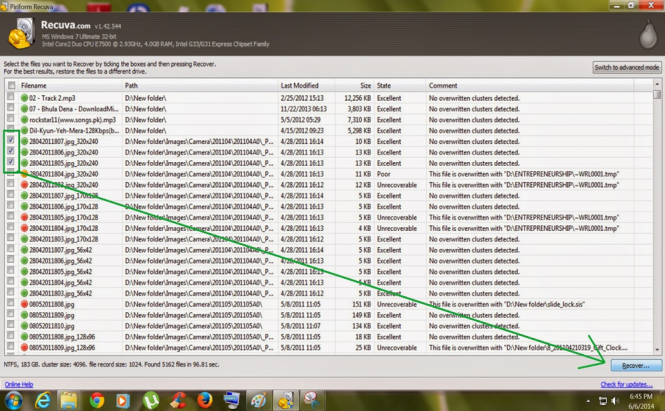Open Windows Explorer folder in taskbar
The height and width of the screenshot is (411, 665).
pos(69,400)
